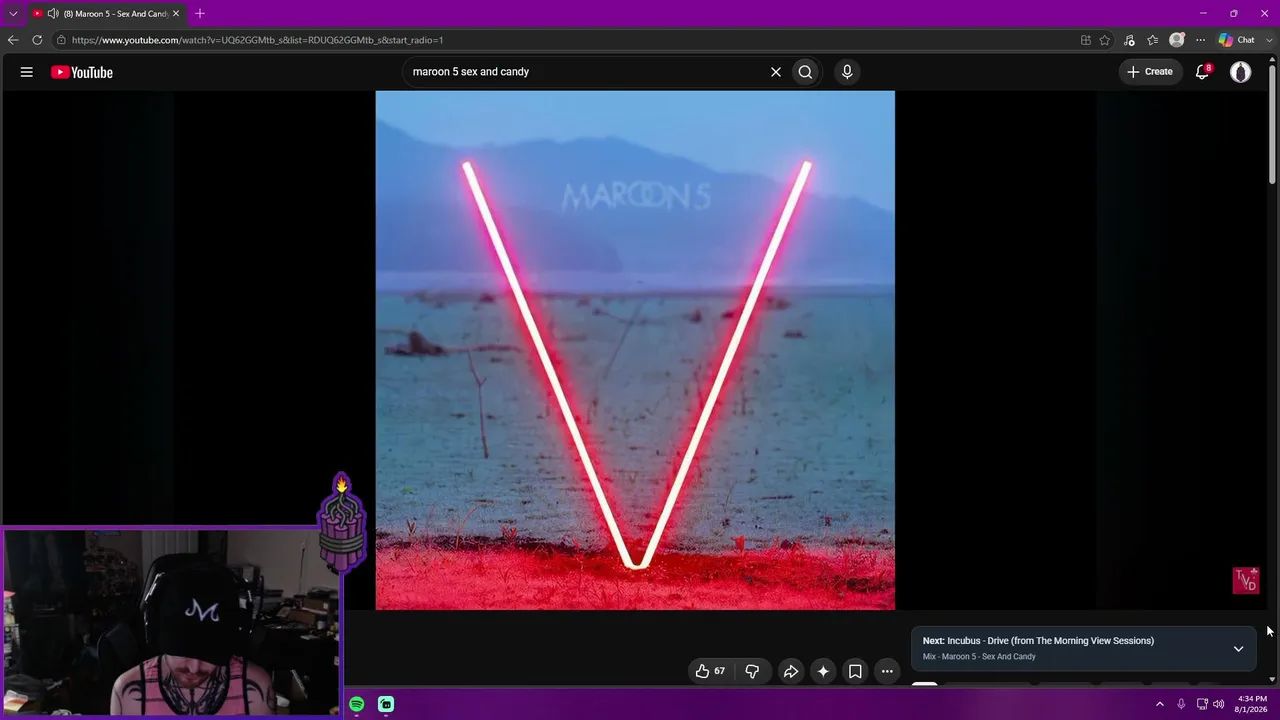Open YouTube notifications bell
Image resolution: width=1280 pixels, height=720 pixels.
pyautogui.click(x=1203, y=72)
